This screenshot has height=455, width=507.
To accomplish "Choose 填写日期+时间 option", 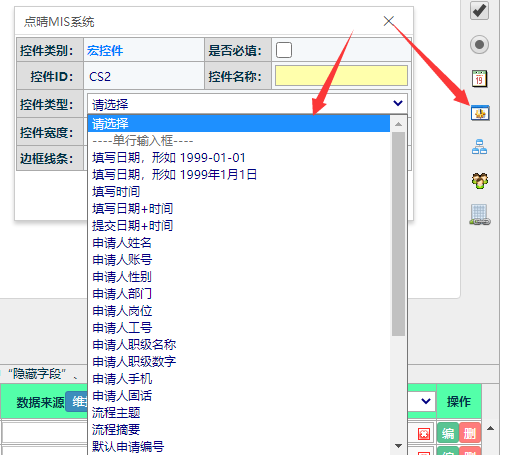I will click(133, 209).
